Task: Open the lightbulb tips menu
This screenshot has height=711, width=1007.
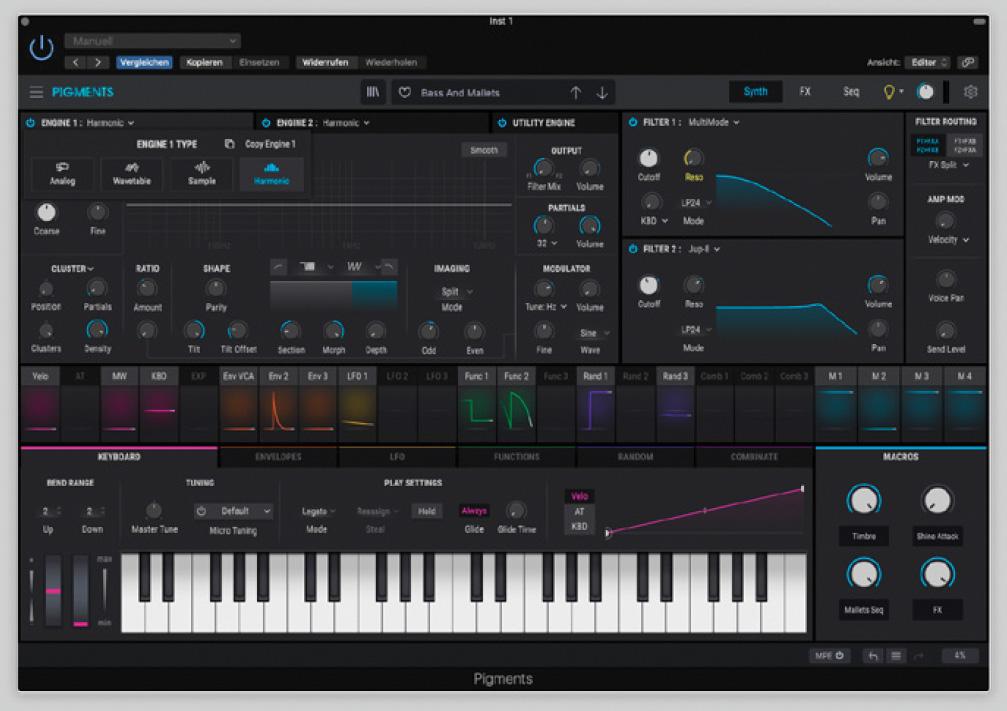Action: pos(891,92)
